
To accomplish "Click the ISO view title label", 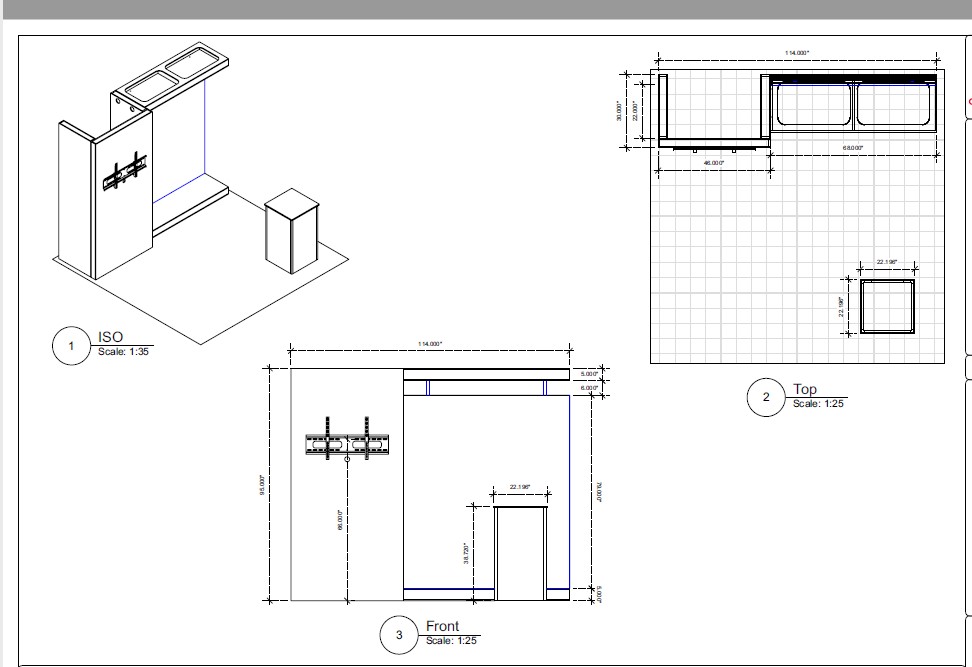I will point(110,338).
